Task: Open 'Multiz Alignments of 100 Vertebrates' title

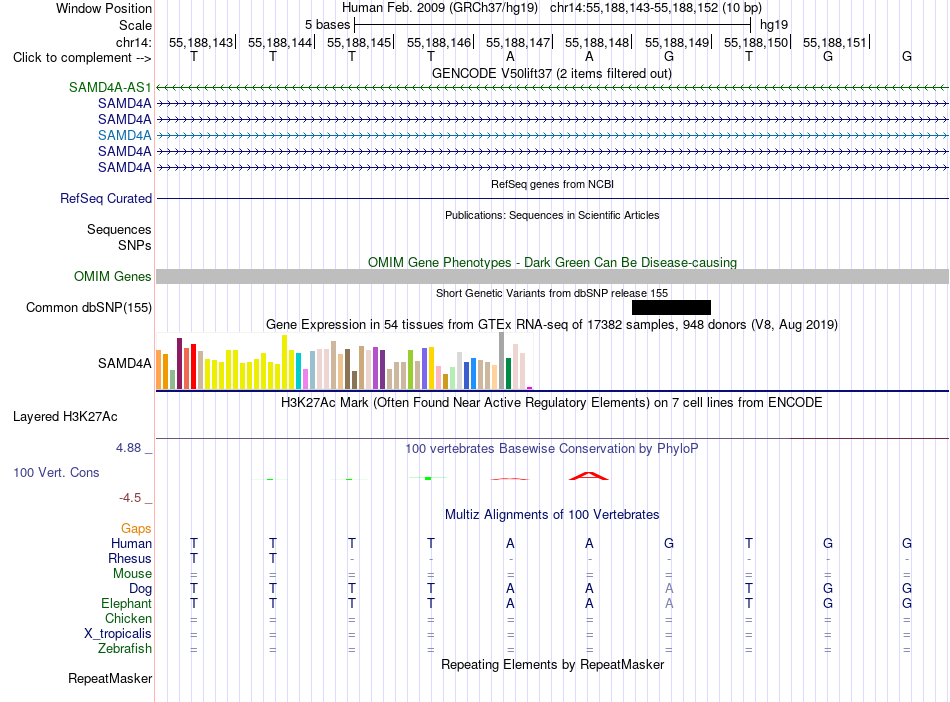Action: click(x=552, y=515)
